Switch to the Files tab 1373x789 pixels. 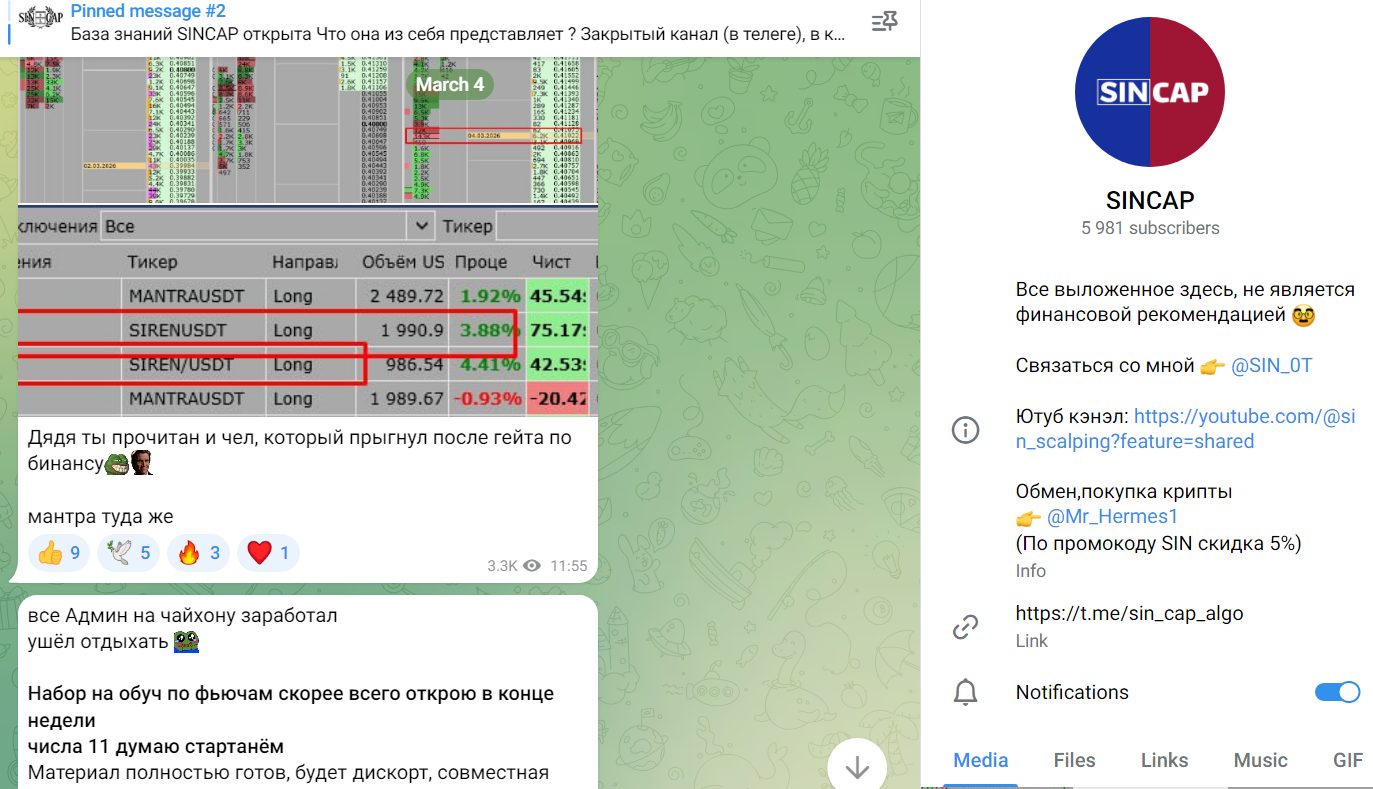pyautogui.click(x=1074, y=760)
